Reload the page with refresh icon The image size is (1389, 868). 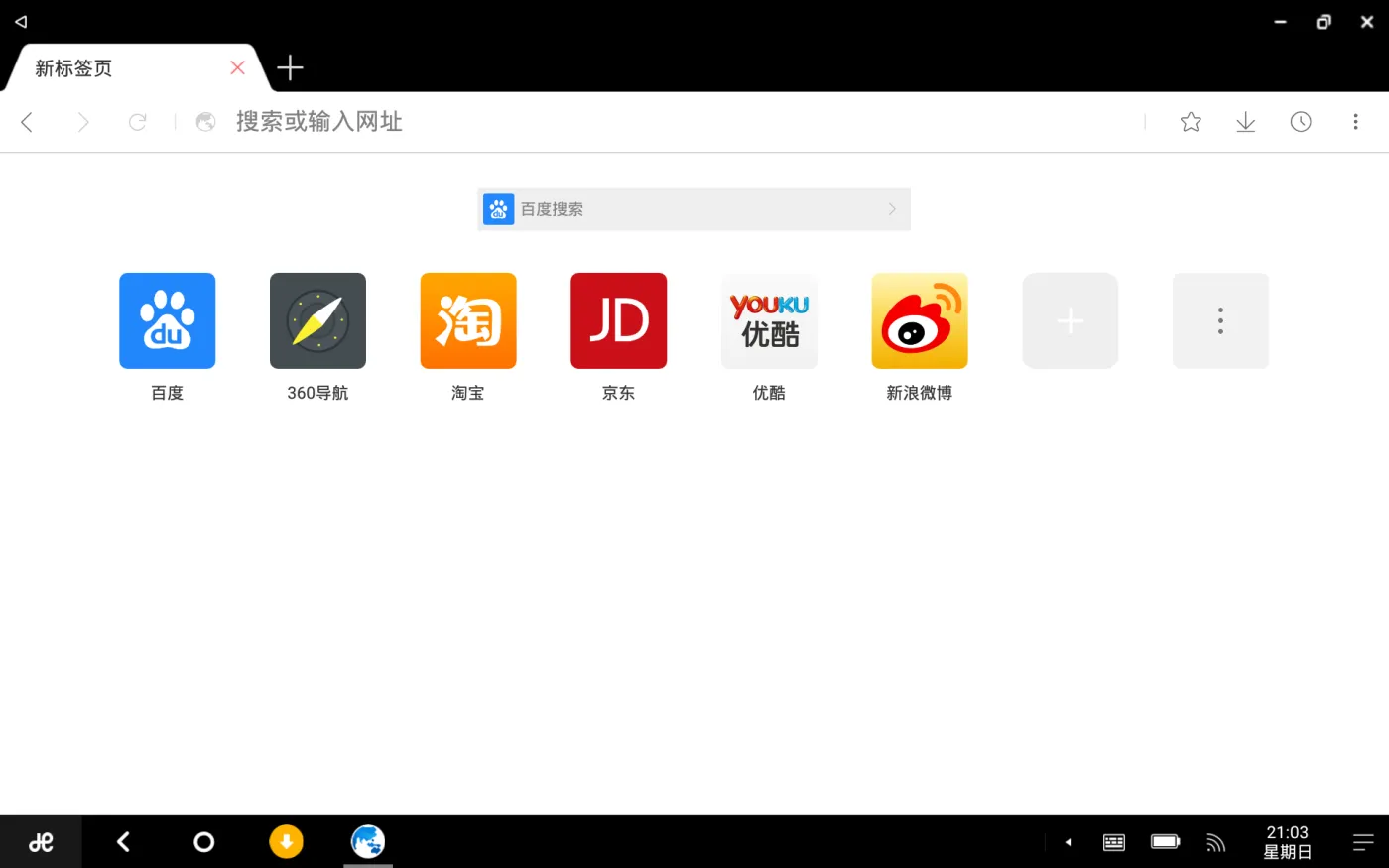tap(138, 122)
